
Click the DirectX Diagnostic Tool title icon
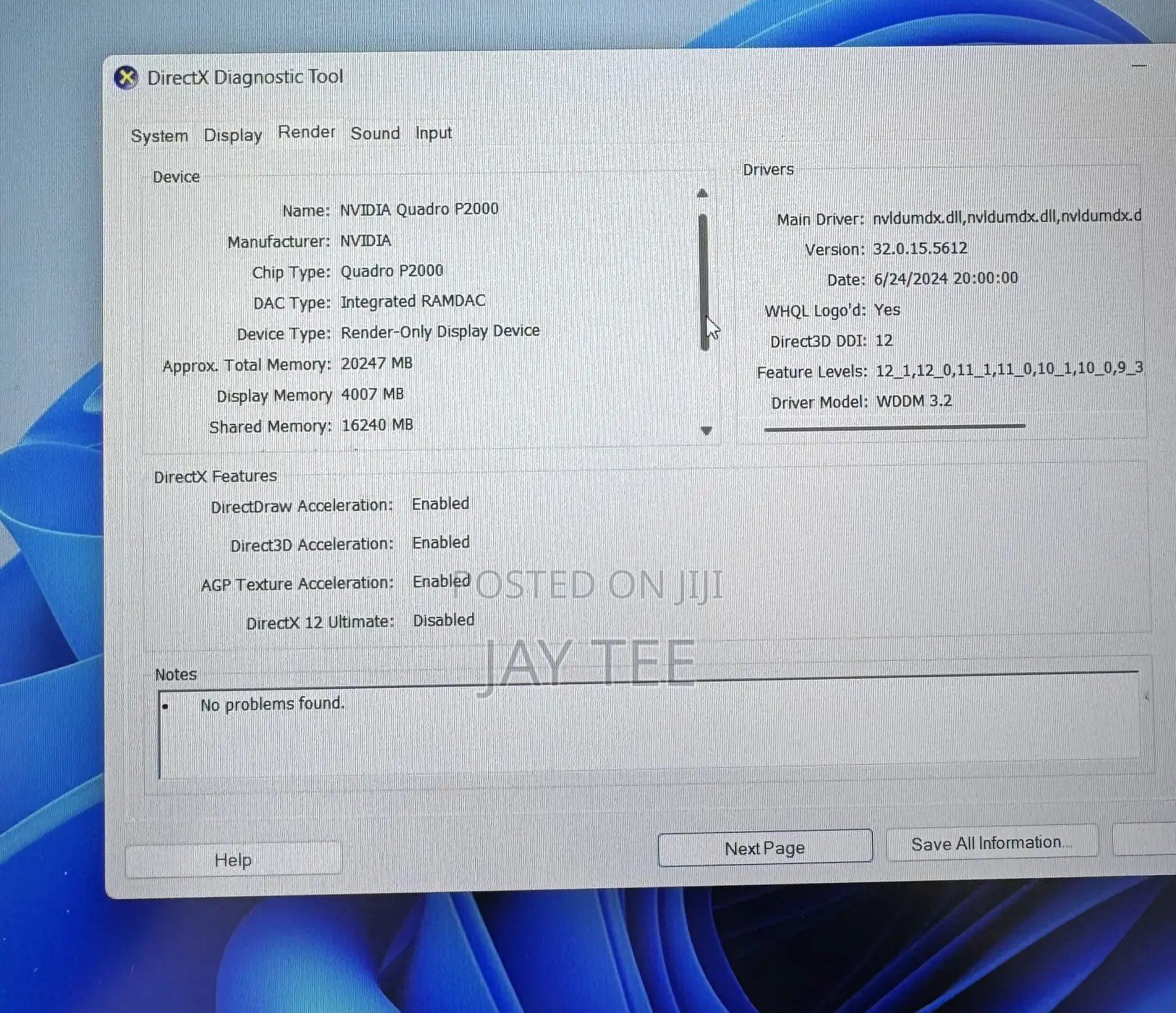click(x=126, y=77)
